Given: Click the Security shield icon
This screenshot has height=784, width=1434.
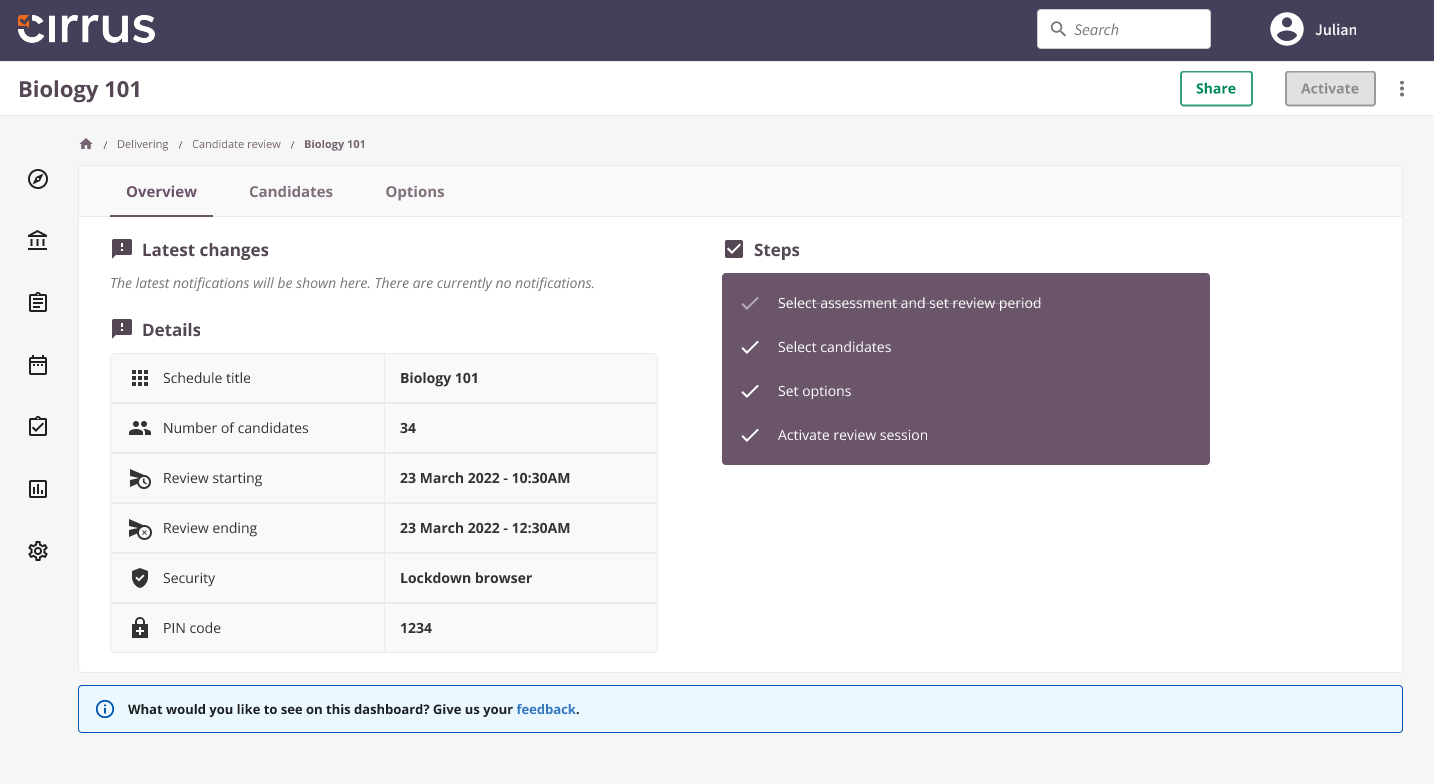Looking at the screenshot, I should pos(140,578).
